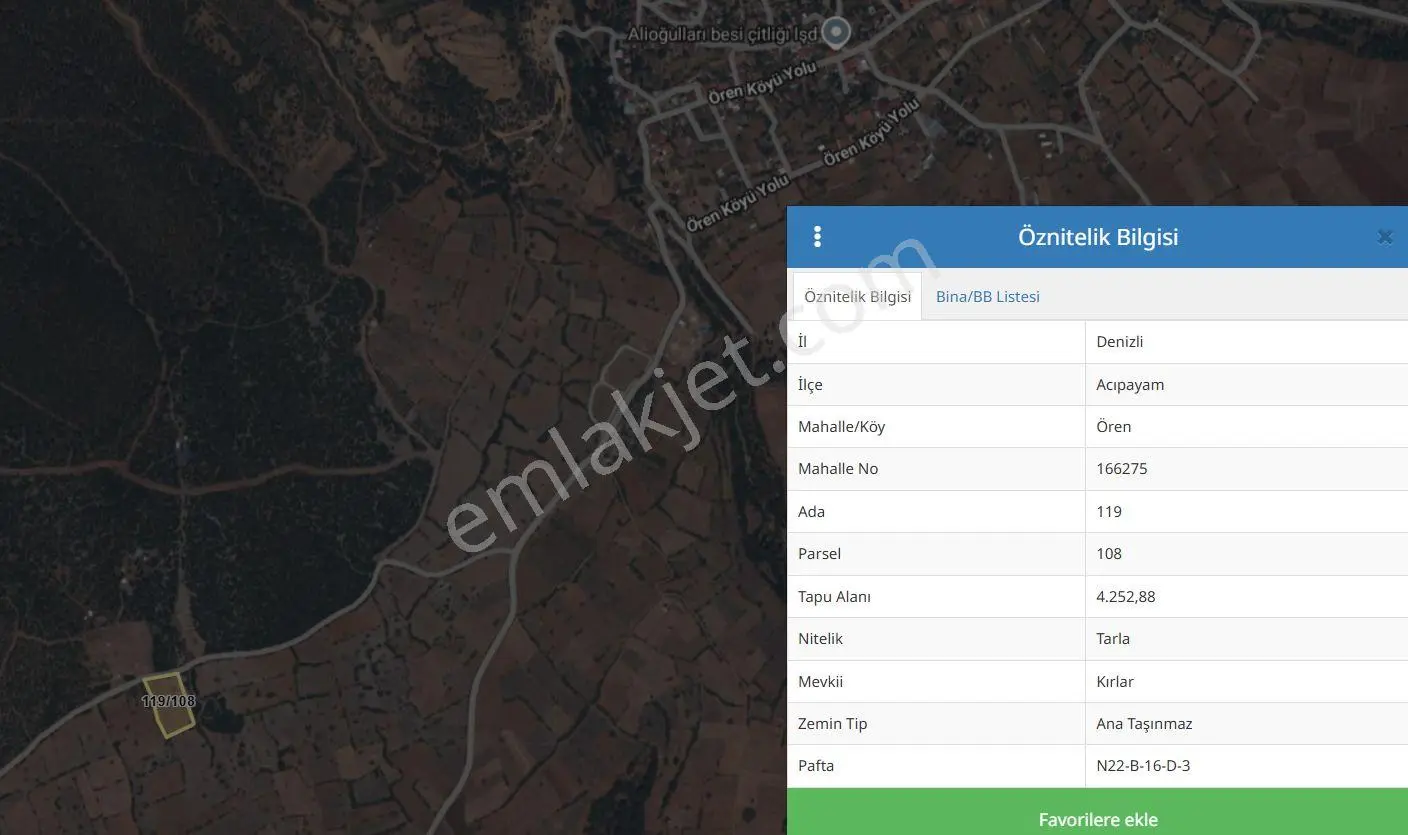Click the Alioğulları besi çiftliği map pin
Viewport: 1408px width, 835px height.
(x=836, y=32)
